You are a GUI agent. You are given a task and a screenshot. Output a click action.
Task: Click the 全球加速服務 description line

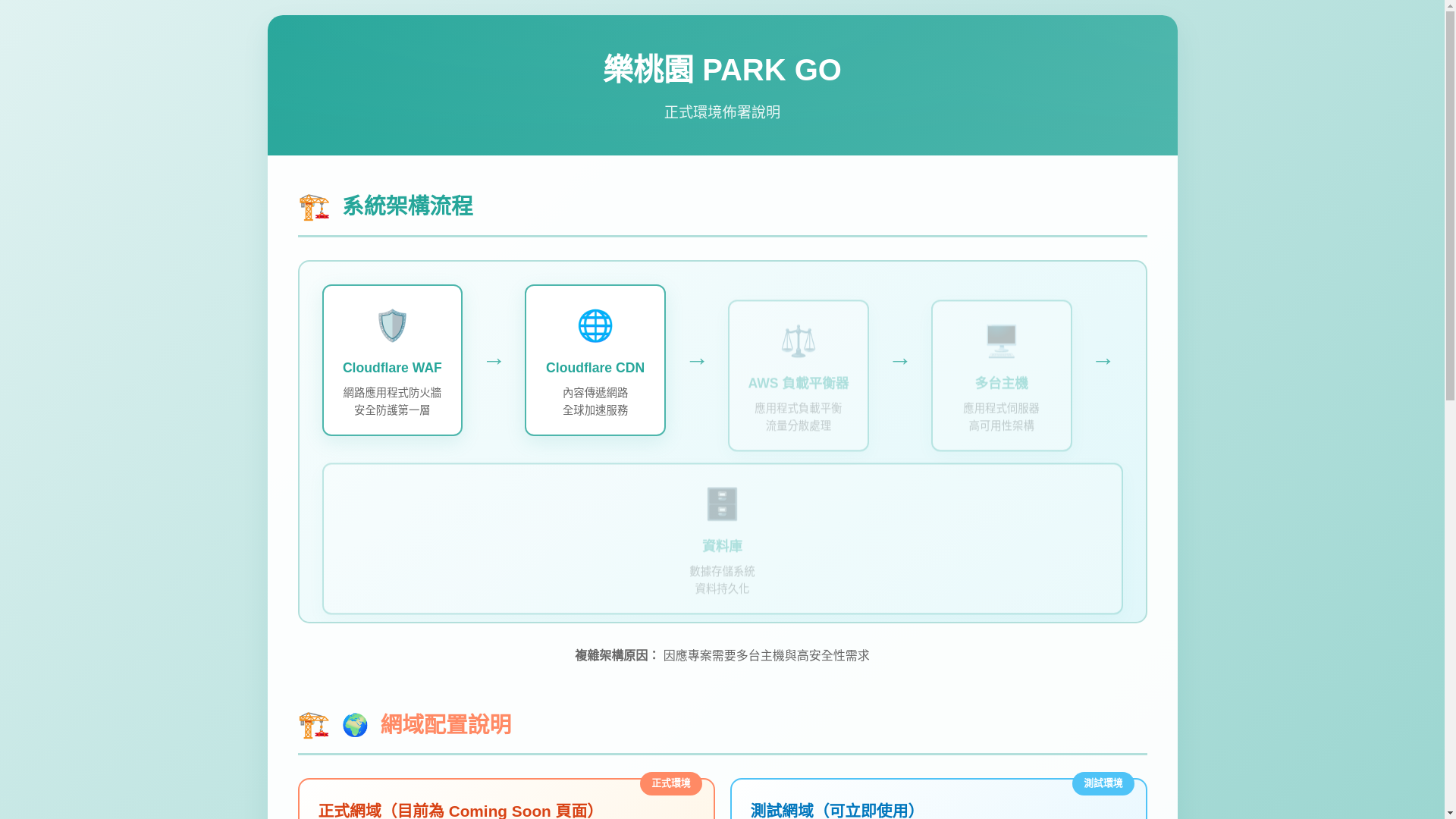tap(595, 410)
